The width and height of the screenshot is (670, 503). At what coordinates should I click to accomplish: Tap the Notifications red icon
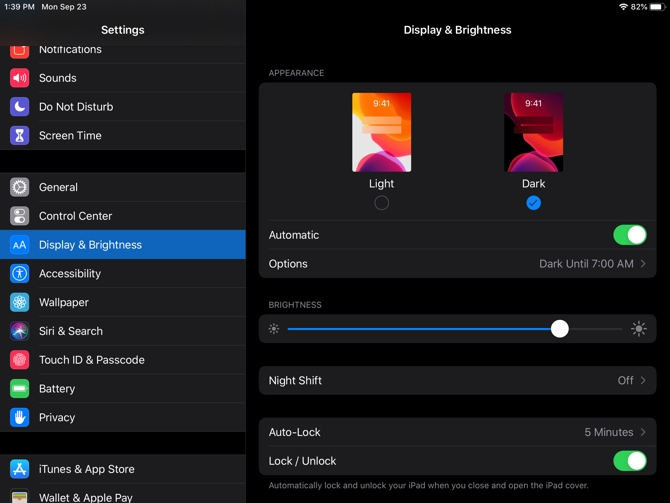pos(20,51)
